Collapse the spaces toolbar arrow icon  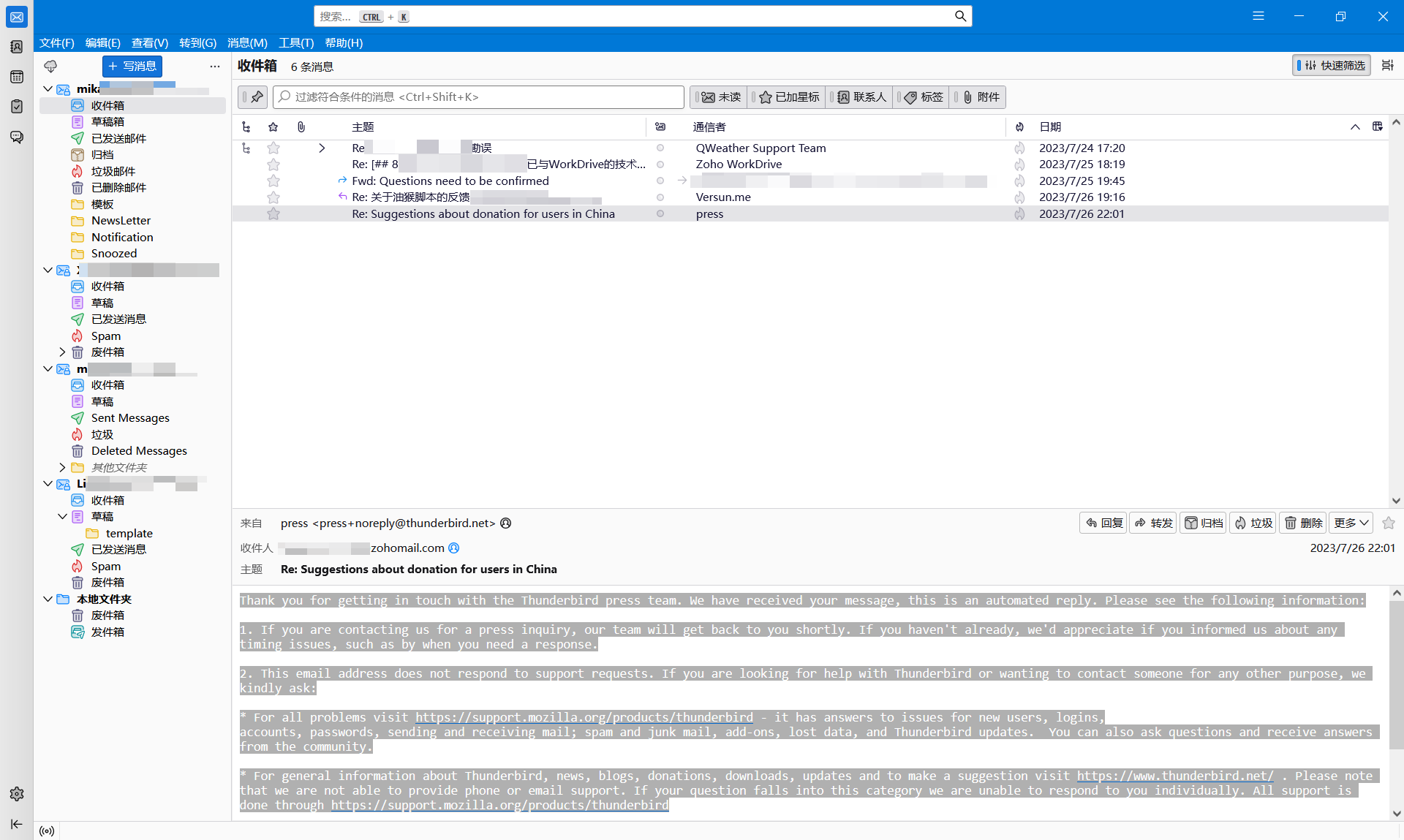point(16,824)
